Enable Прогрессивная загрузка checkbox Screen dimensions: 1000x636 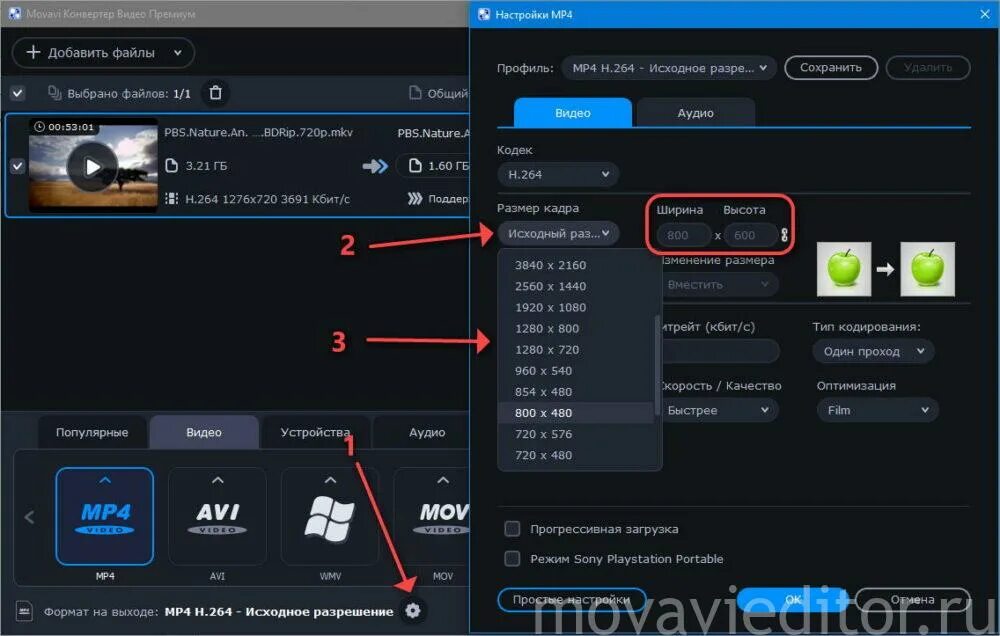(512, 529)
